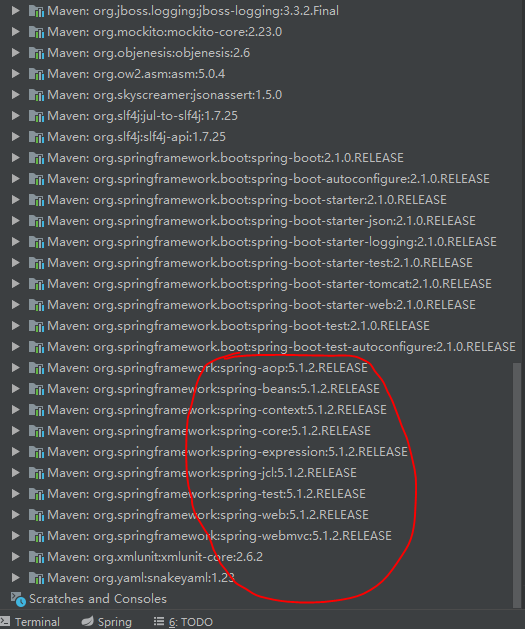
Task: Select org.objenesis:objenesis:2.6 entry
Action: coord(149,53)
